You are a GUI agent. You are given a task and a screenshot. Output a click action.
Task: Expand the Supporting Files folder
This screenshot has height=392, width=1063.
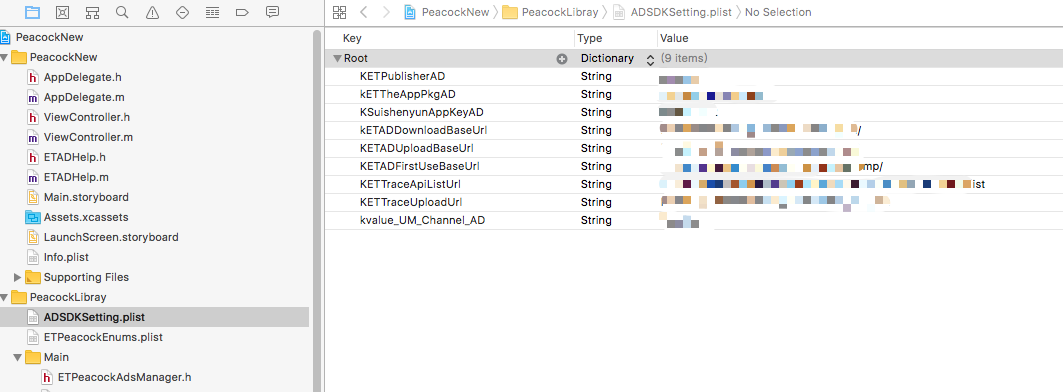point(18,277)
